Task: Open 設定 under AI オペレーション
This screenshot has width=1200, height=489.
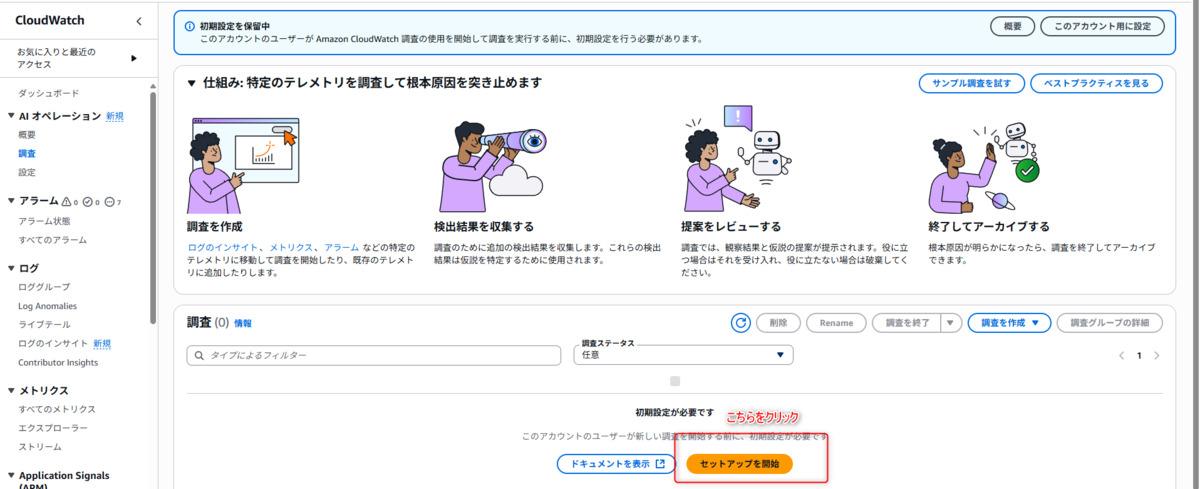Action: click(27, 172)
